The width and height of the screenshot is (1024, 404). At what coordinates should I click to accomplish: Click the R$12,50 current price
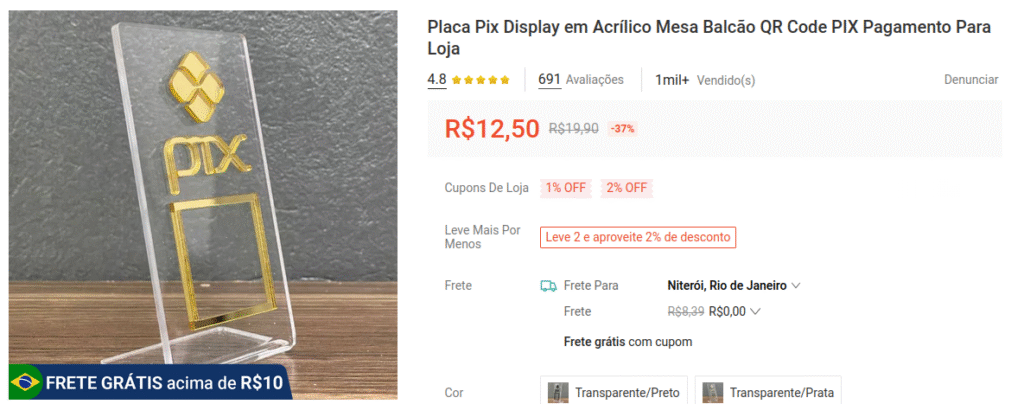tap(492, 128)
